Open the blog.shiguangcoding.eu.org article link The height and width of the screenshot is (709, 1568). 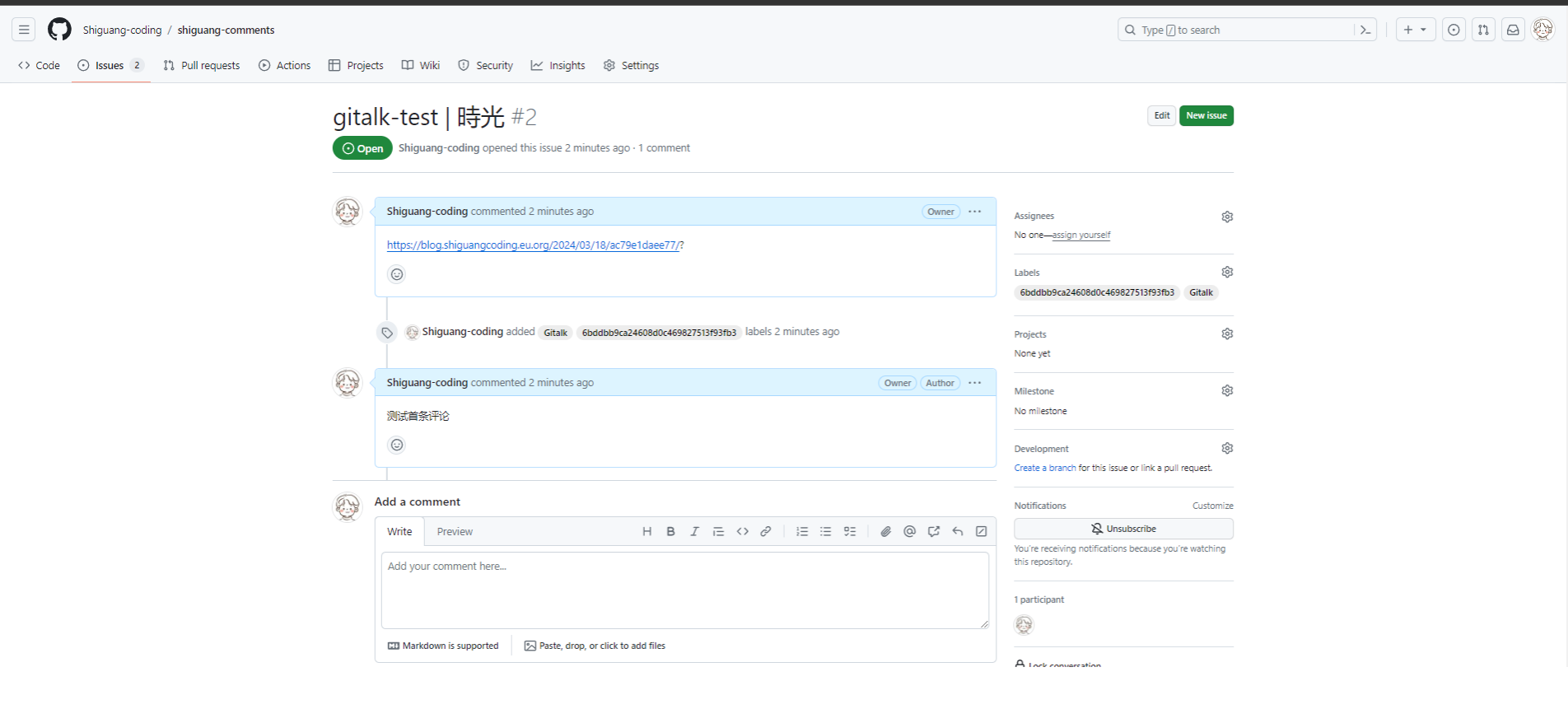(533, 245)
